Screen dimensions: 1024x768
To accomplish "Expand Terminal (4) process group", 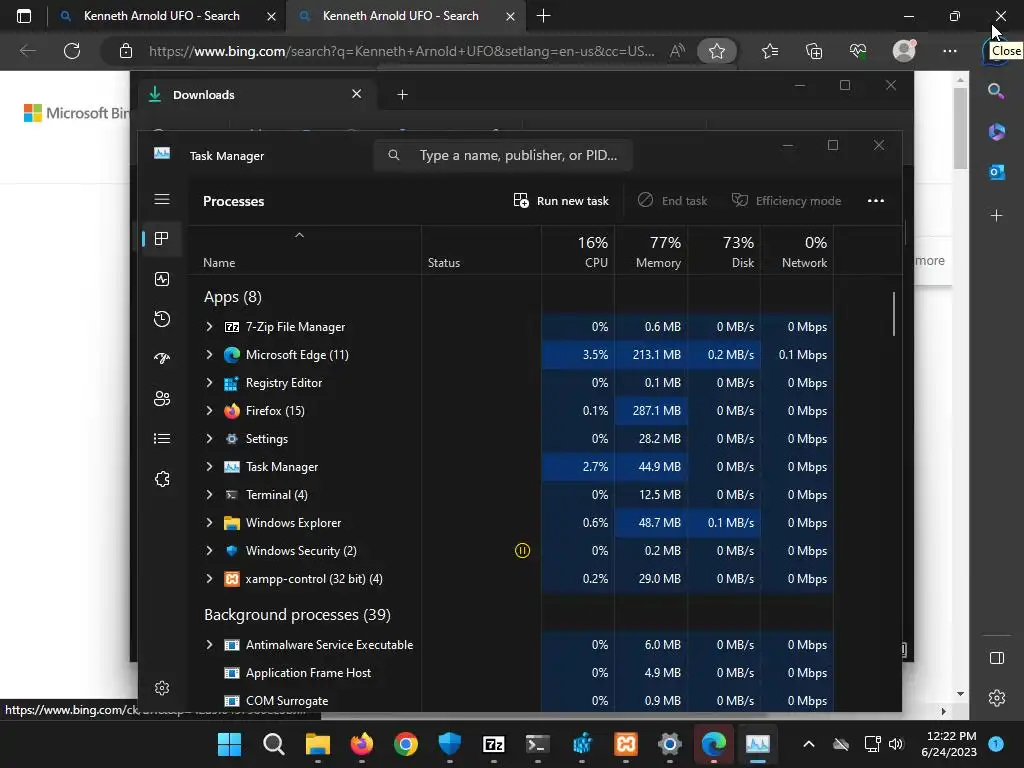I will 209,495.
